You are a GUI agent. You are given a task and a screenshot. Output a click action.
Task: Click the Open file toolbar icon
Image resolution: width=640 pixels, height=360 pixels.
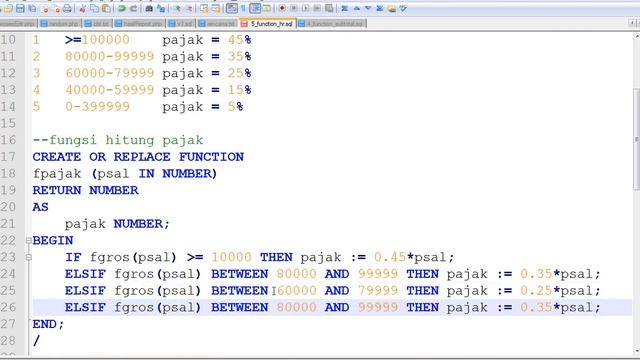point(8,9)
